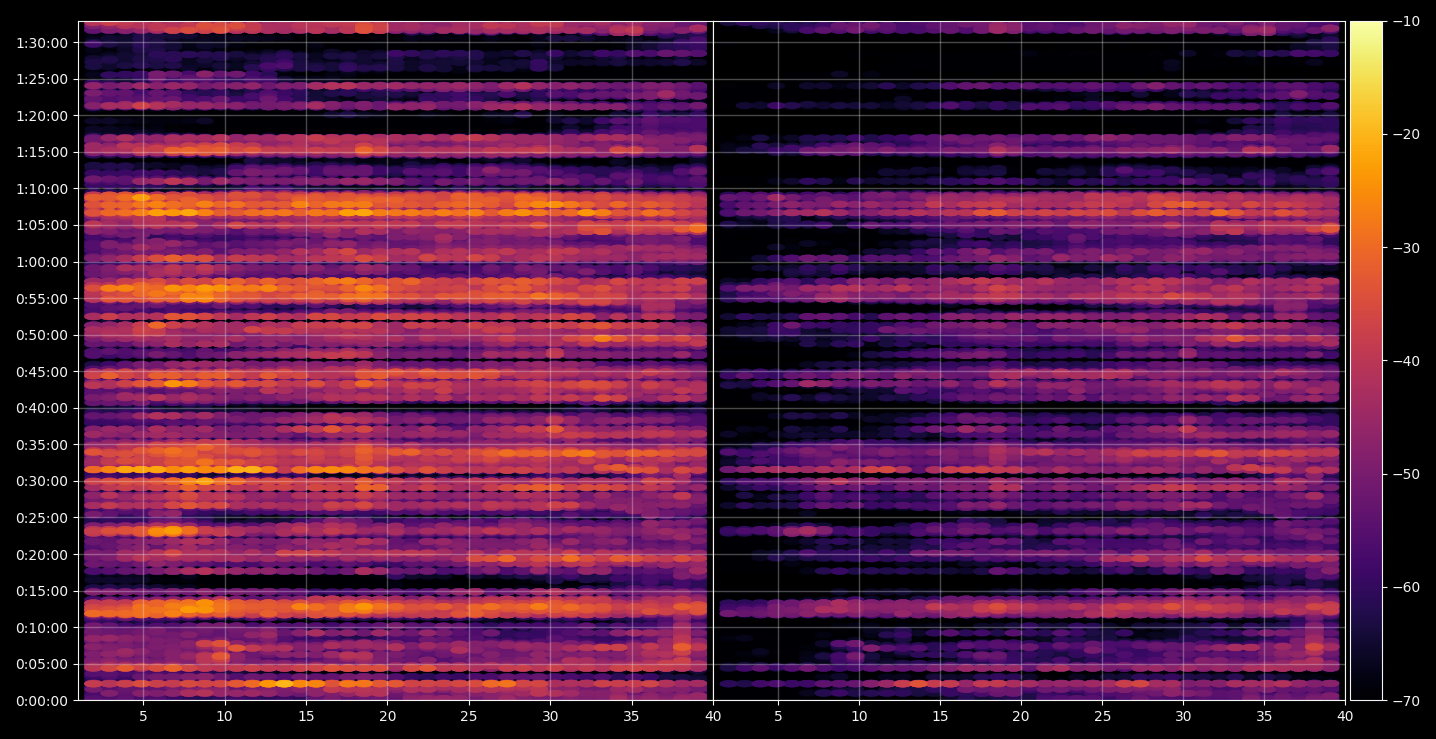Select the 0:20:00 tick label
The image size is (1436, 739).
click(41, 555)
